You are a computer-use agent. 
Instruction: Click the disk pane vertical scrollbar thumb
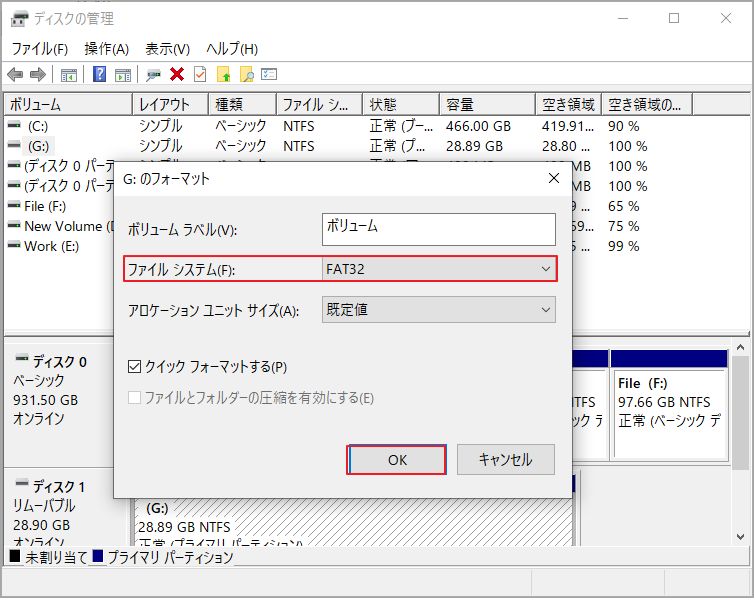[x=740, y=412]
